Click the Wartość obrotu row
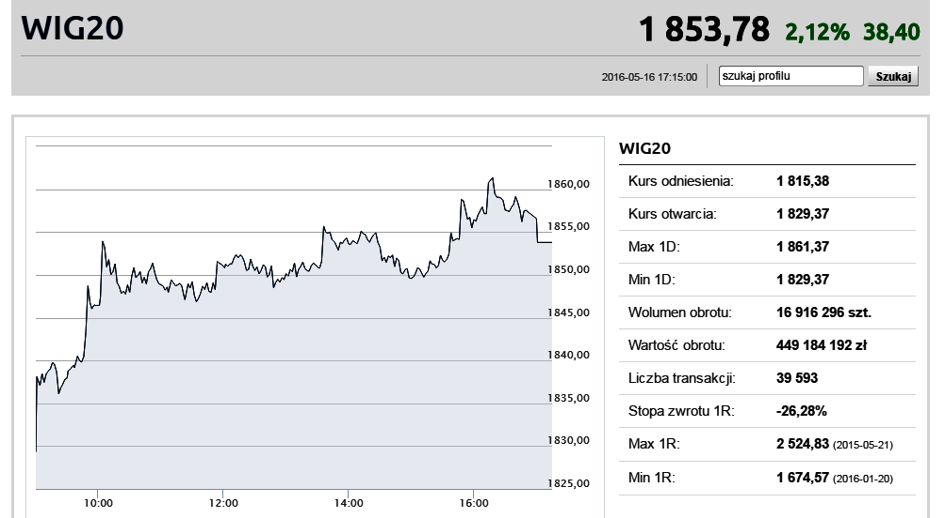The image size is (945, 518). tap(767, 346)
